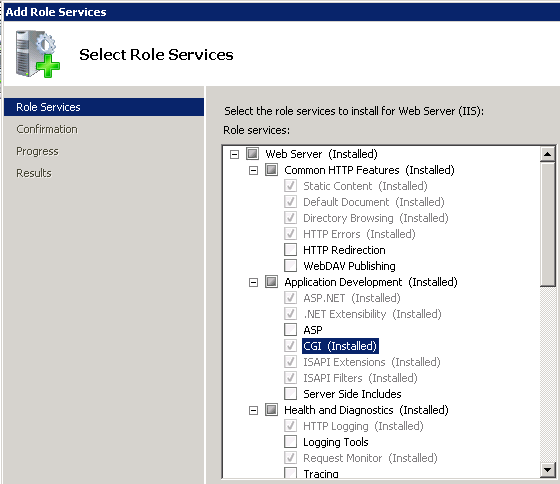Select the ISAPI Extensions (Installed) row
The image size is (560, 484).
(x=372, y=362)
